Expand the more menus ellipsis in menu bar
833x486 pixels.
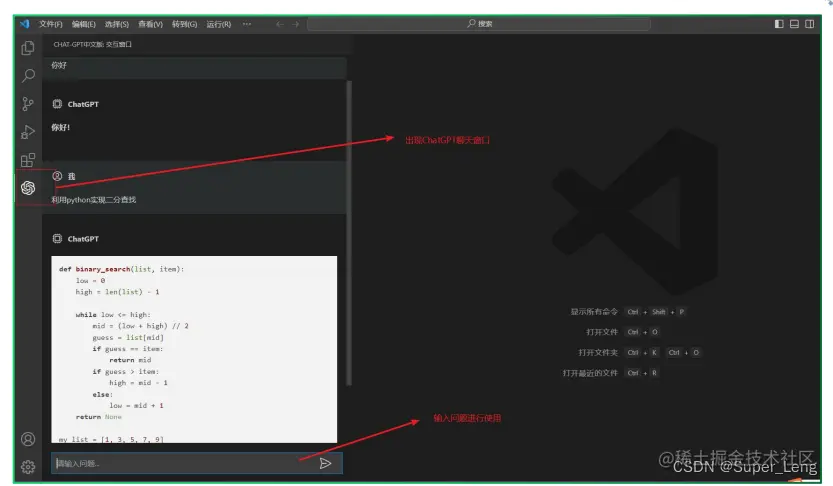click(x=247, y=24)
